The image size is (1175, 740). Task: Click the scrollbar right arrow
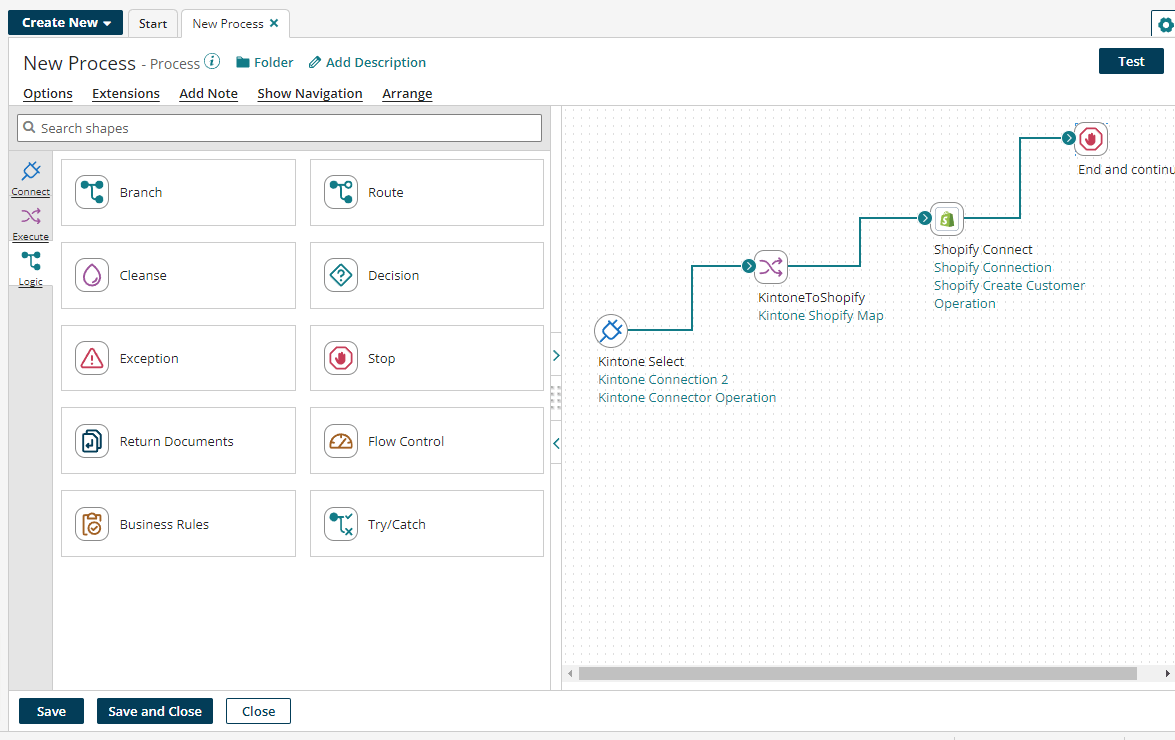click(1167, 673)
